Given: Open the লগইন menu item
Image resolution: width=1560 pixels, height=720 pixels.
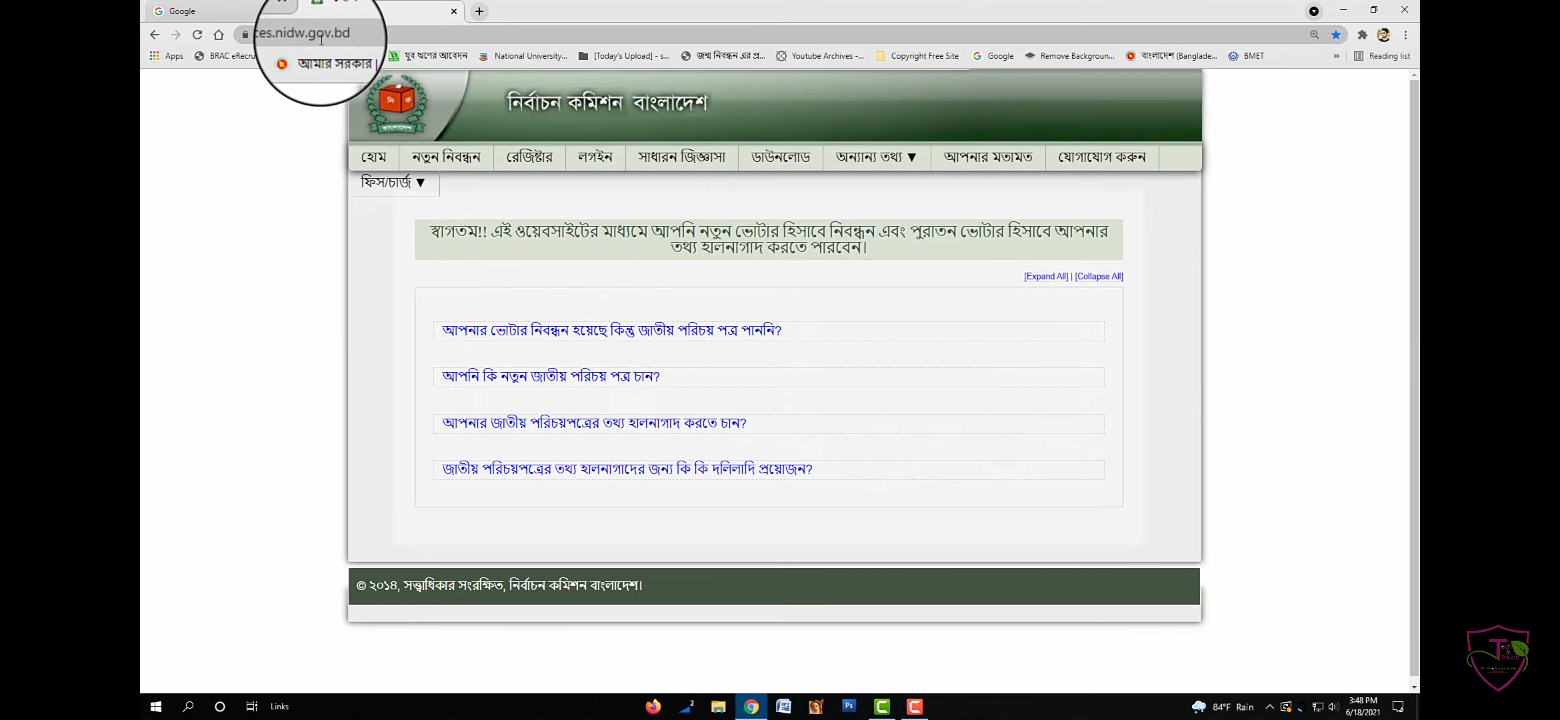Looking at the screenshot, I should coord(595,157).
